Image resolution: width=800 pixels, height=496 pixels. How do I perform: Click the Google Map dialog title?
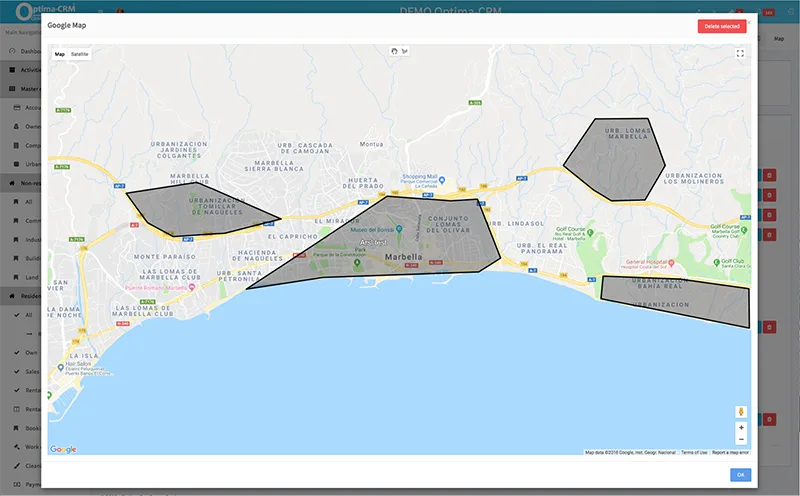(x=67, y=25)
